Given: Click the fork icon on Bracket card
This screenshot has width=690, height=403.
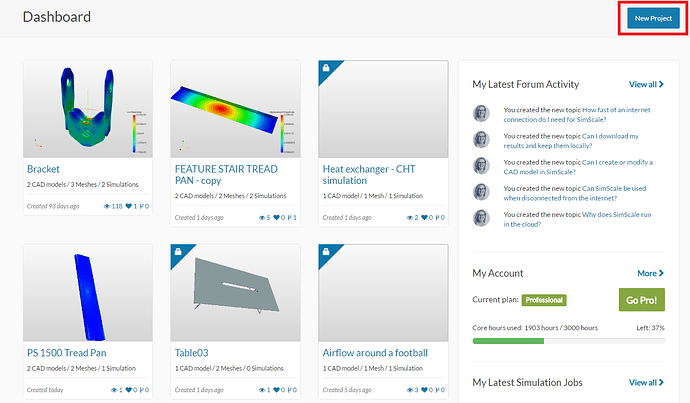Looking at the screenshot, I should (x=142, y=206).
